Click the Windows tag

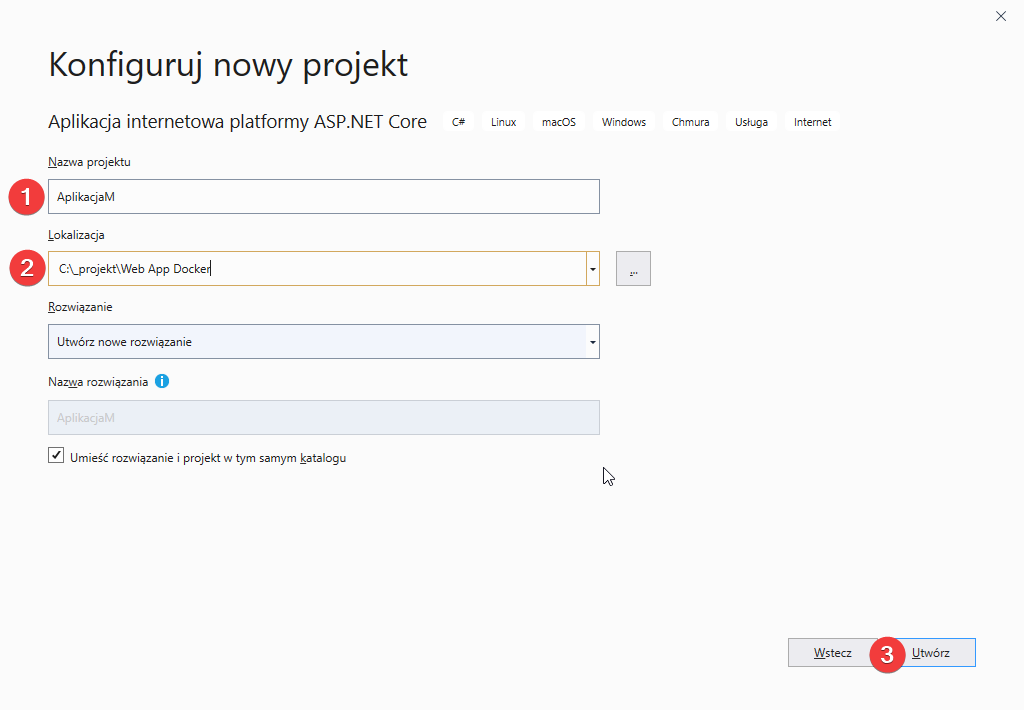click(x=624, y=122)
